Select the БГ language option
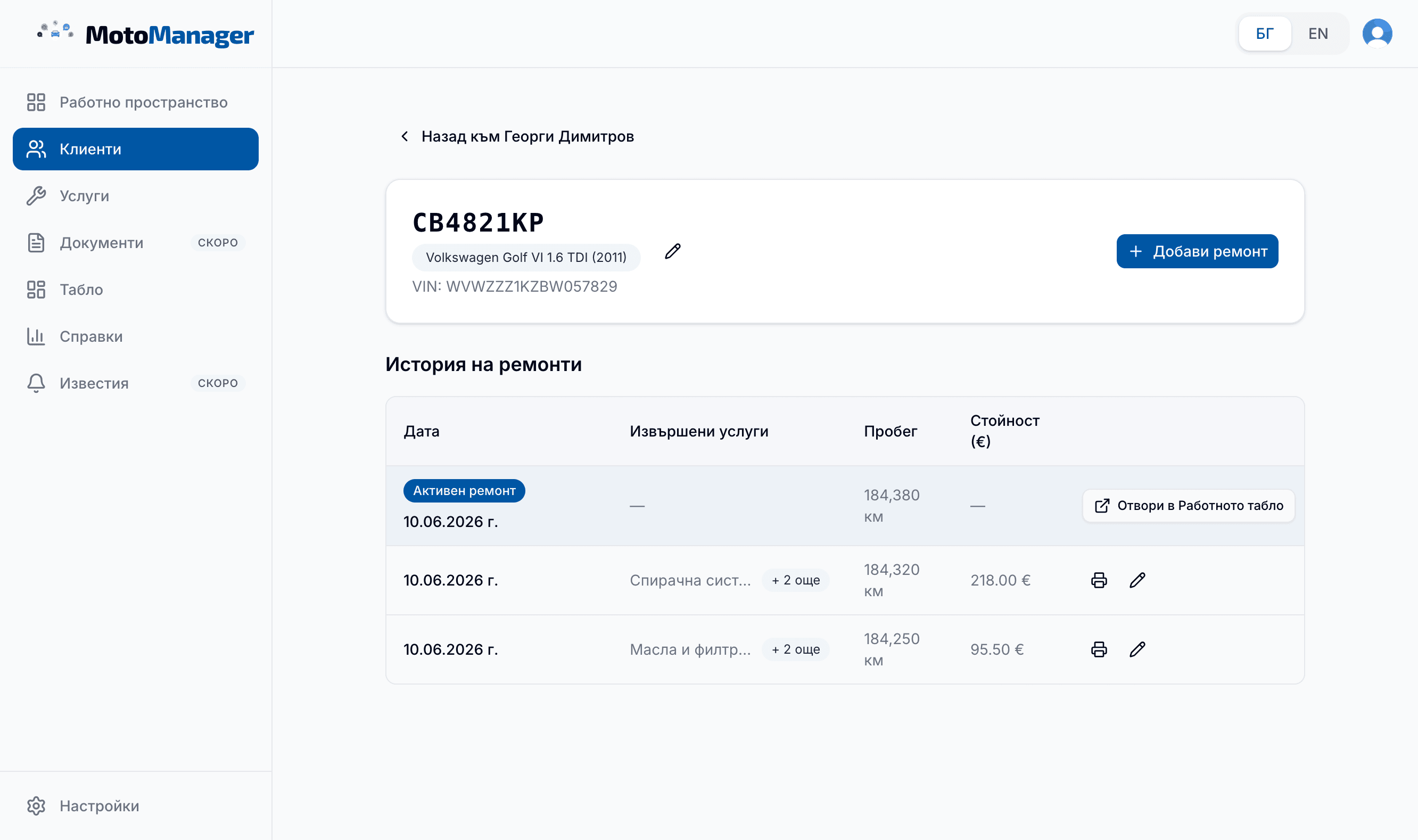1418x840 pixels. [x=1265, y=34]
